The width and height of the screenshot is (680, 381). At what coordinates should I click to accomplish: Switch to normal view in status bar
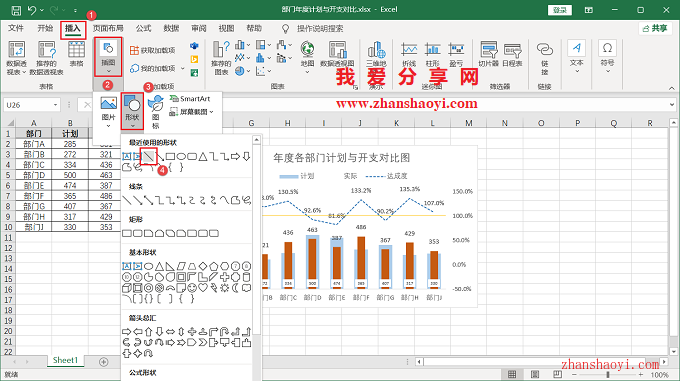[x=512, y=374]
